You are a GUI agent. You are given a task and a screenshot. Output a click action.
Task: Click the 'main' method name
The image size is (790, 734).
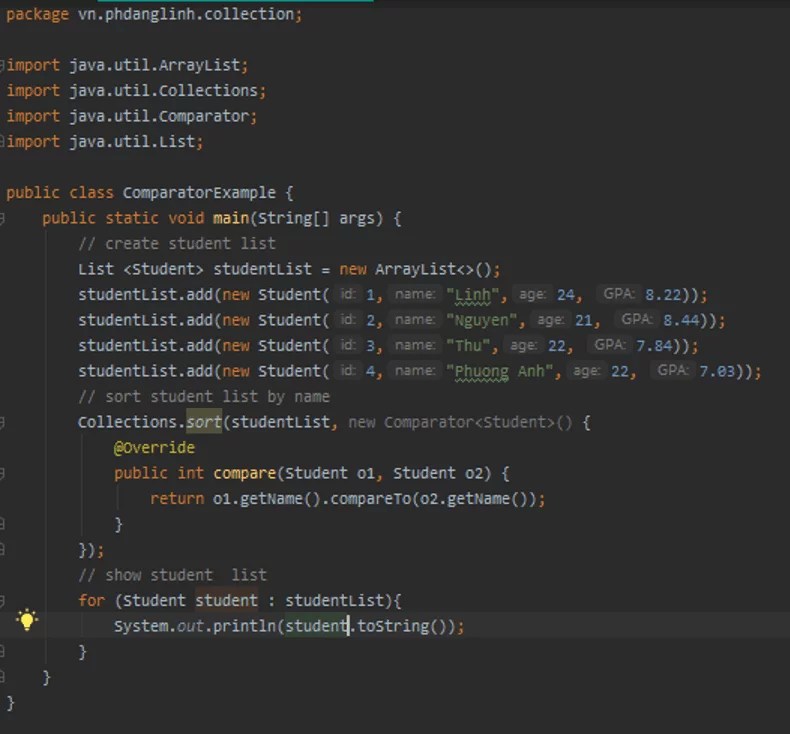(231, 218)
